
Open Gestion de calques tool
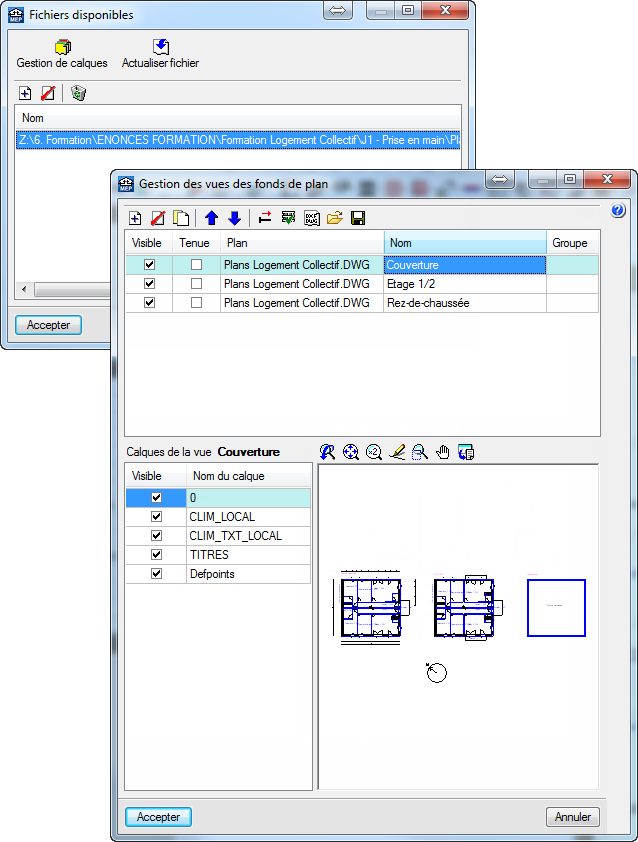coord(62,48)
